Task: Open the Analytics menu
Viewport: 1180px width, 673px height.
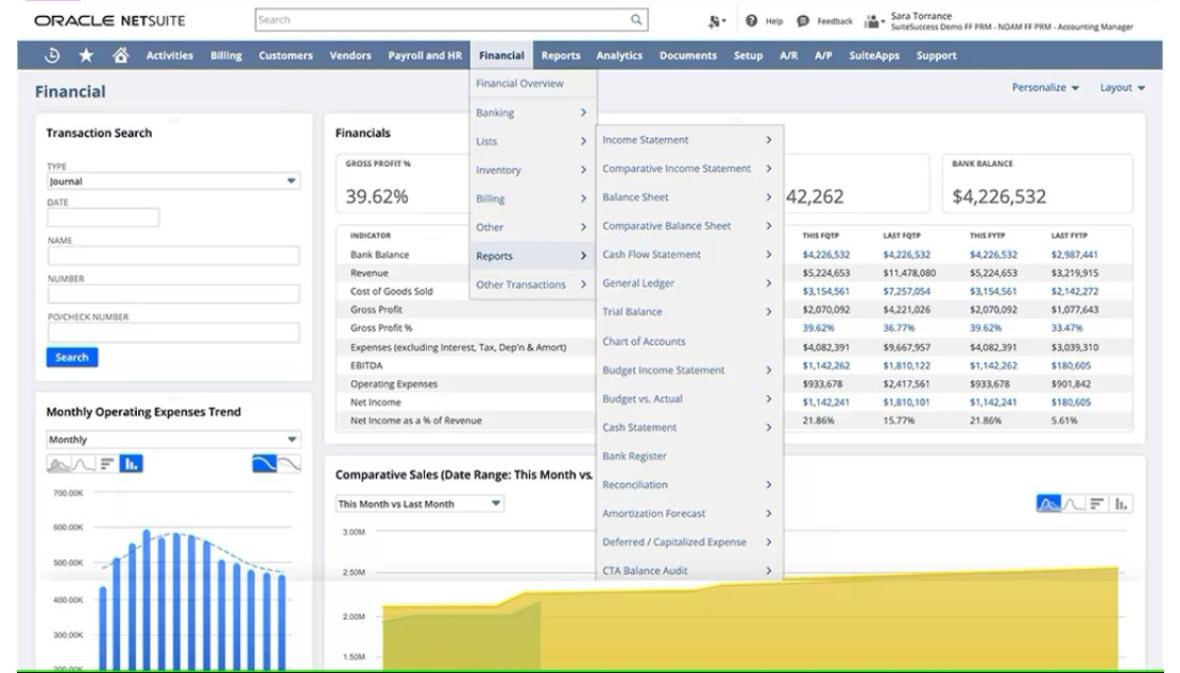Action: pyautogui.click(x=619, y=55)
